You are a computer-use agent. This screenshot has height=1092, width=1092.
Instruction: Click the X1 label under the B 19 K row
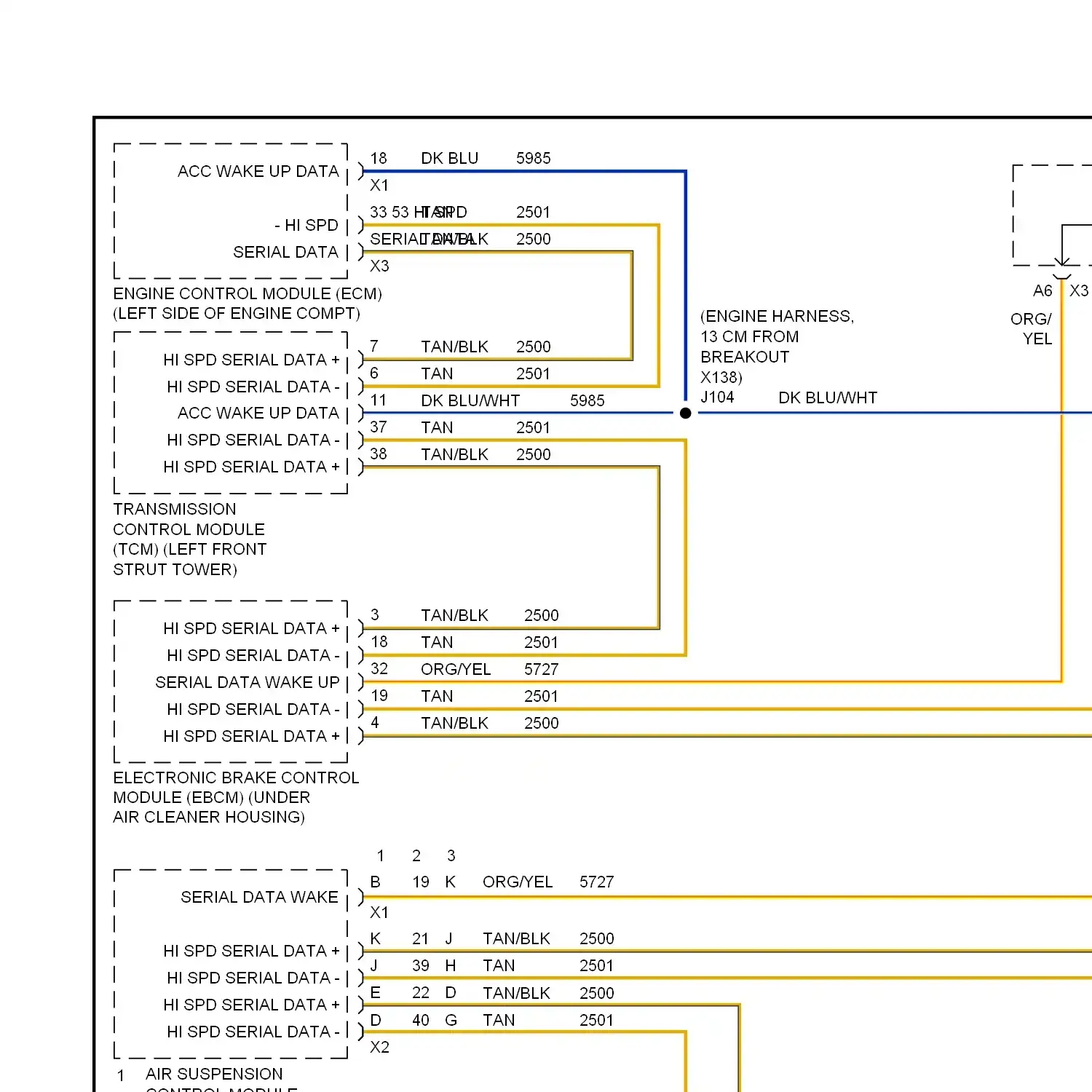coord(379,912)
